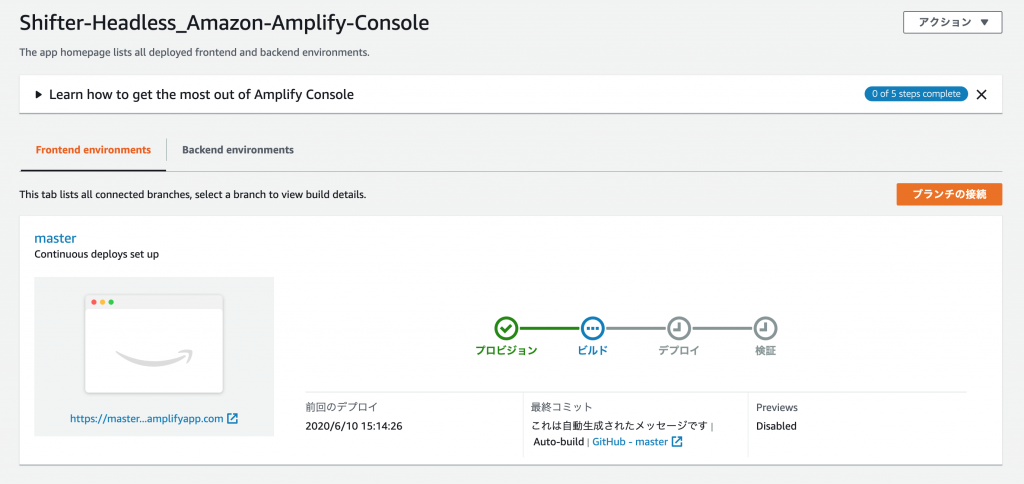Click the green プロビジョン checkmark icon
Screen dimensions: 1024x484
pos(506,328)
